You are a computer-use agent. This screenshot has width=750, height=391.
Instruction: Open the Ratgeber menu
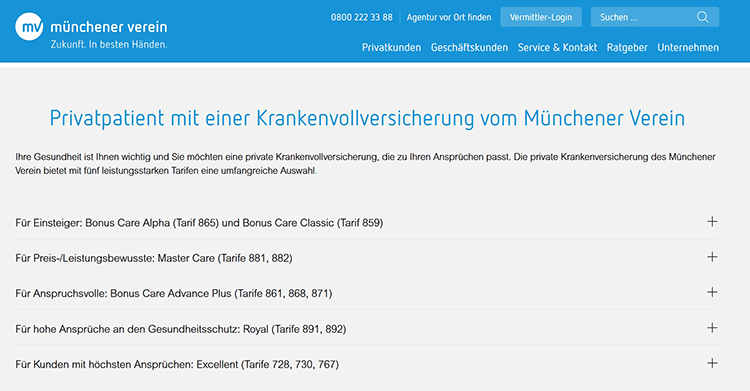click(627, 47)
